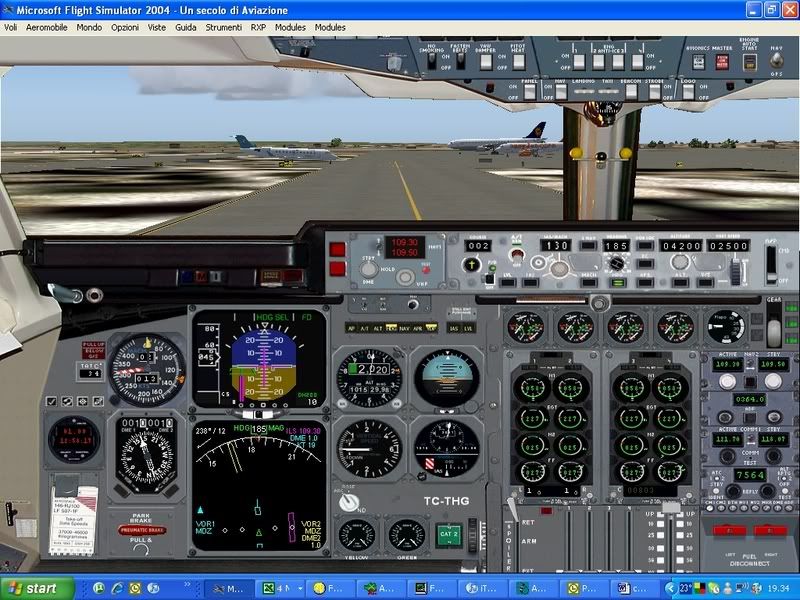
Task: Click the checkmark panel icon
Action: (51, 402)
